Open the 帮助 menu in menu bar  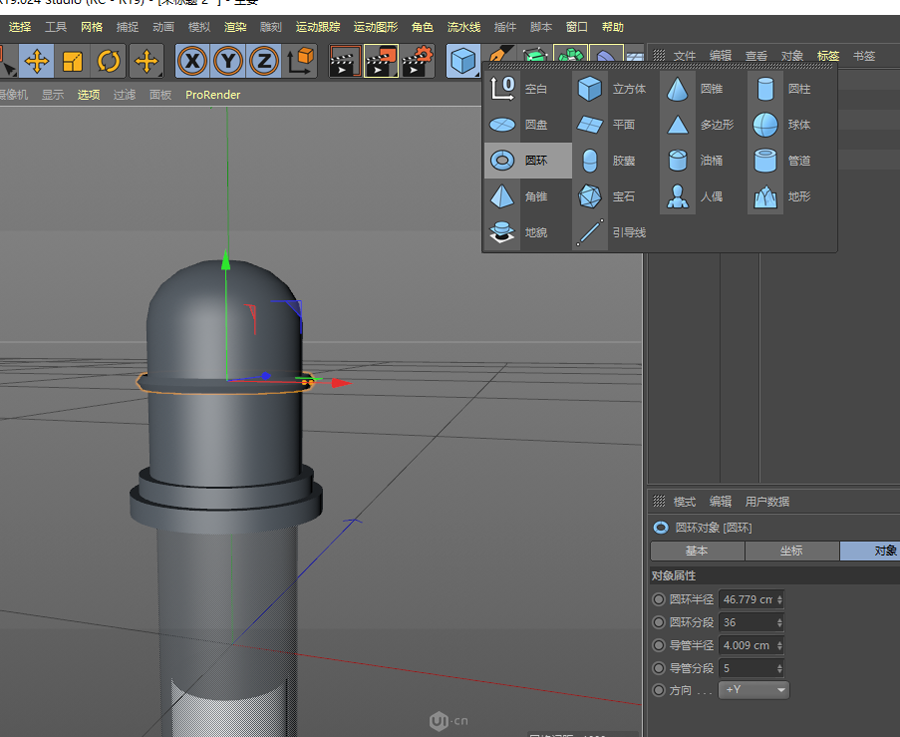[612, 27]
